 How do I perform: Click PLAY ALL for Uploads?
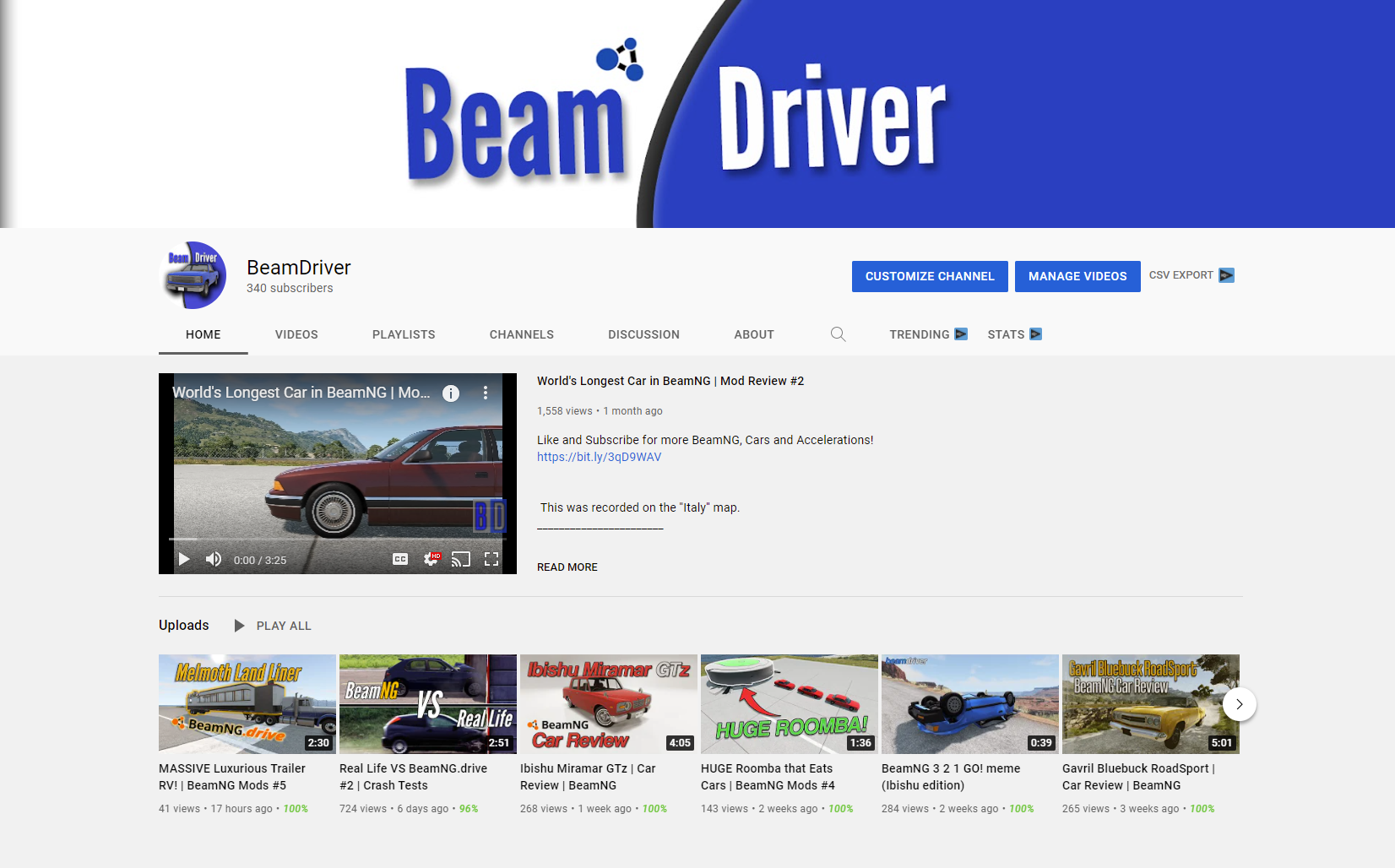coord(284,626)
